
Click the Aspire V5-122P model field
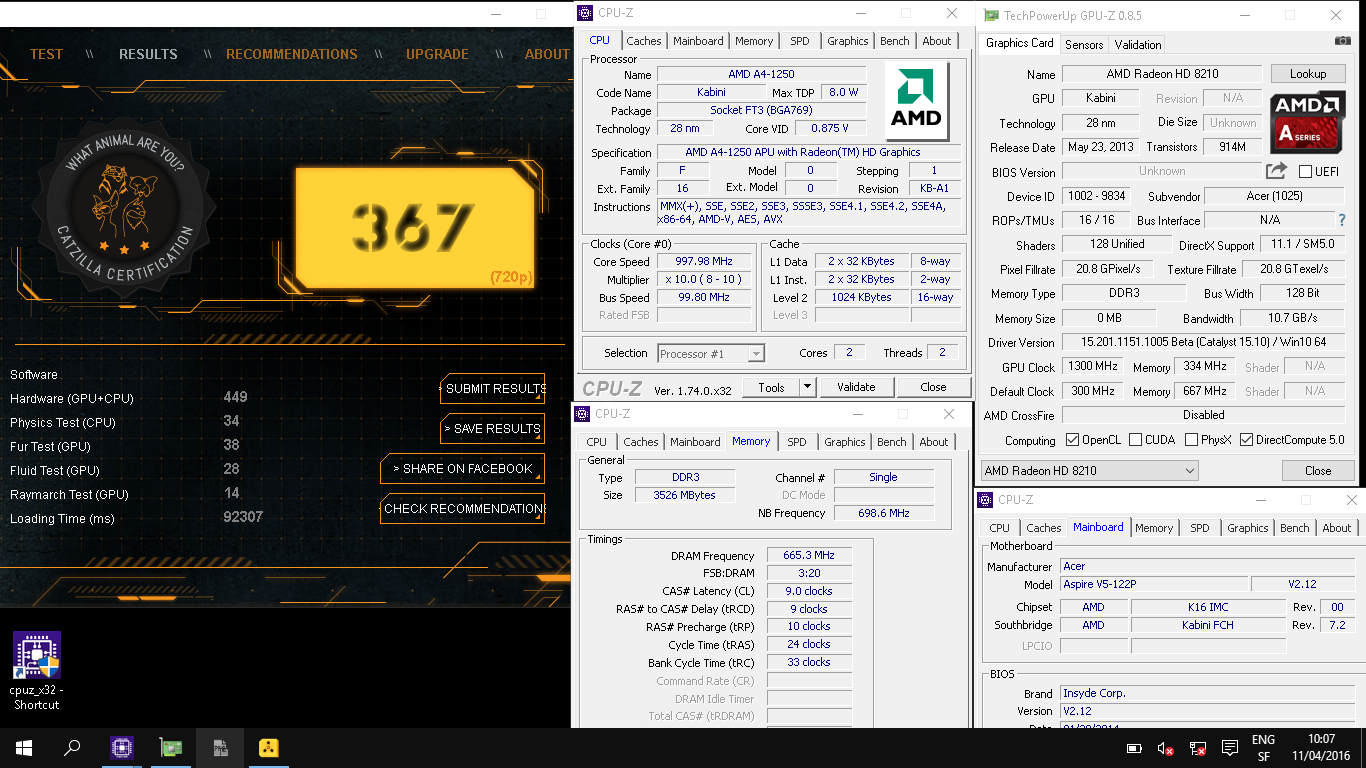point(1153,584)
